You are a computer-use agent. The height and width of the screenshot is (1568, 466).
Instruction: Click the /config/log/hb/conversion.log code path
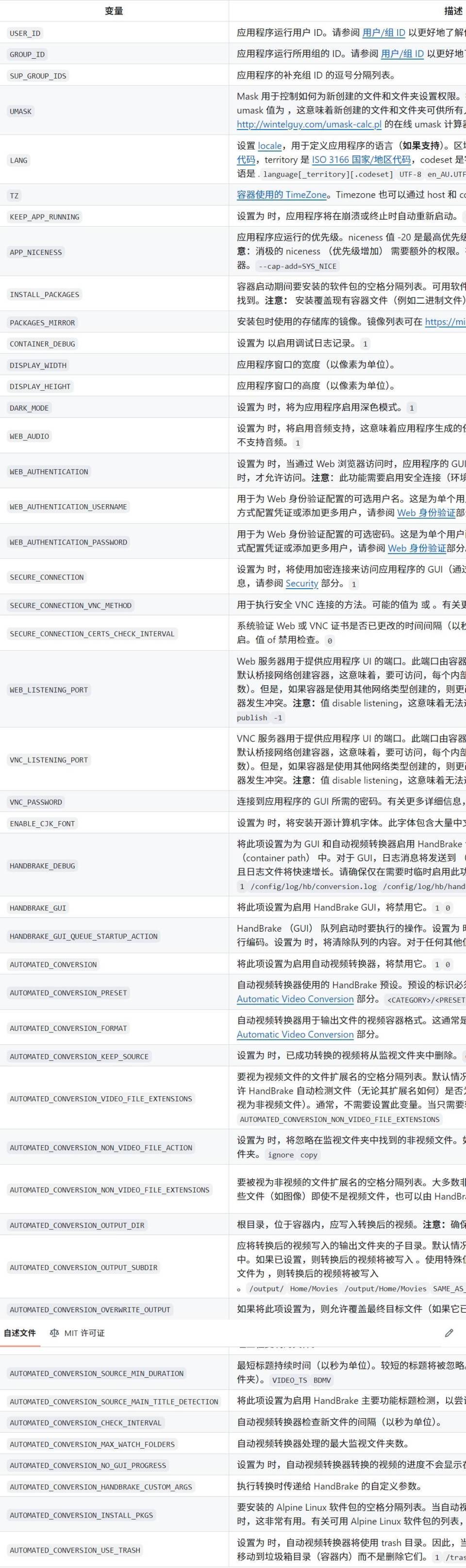click(313, 886)
